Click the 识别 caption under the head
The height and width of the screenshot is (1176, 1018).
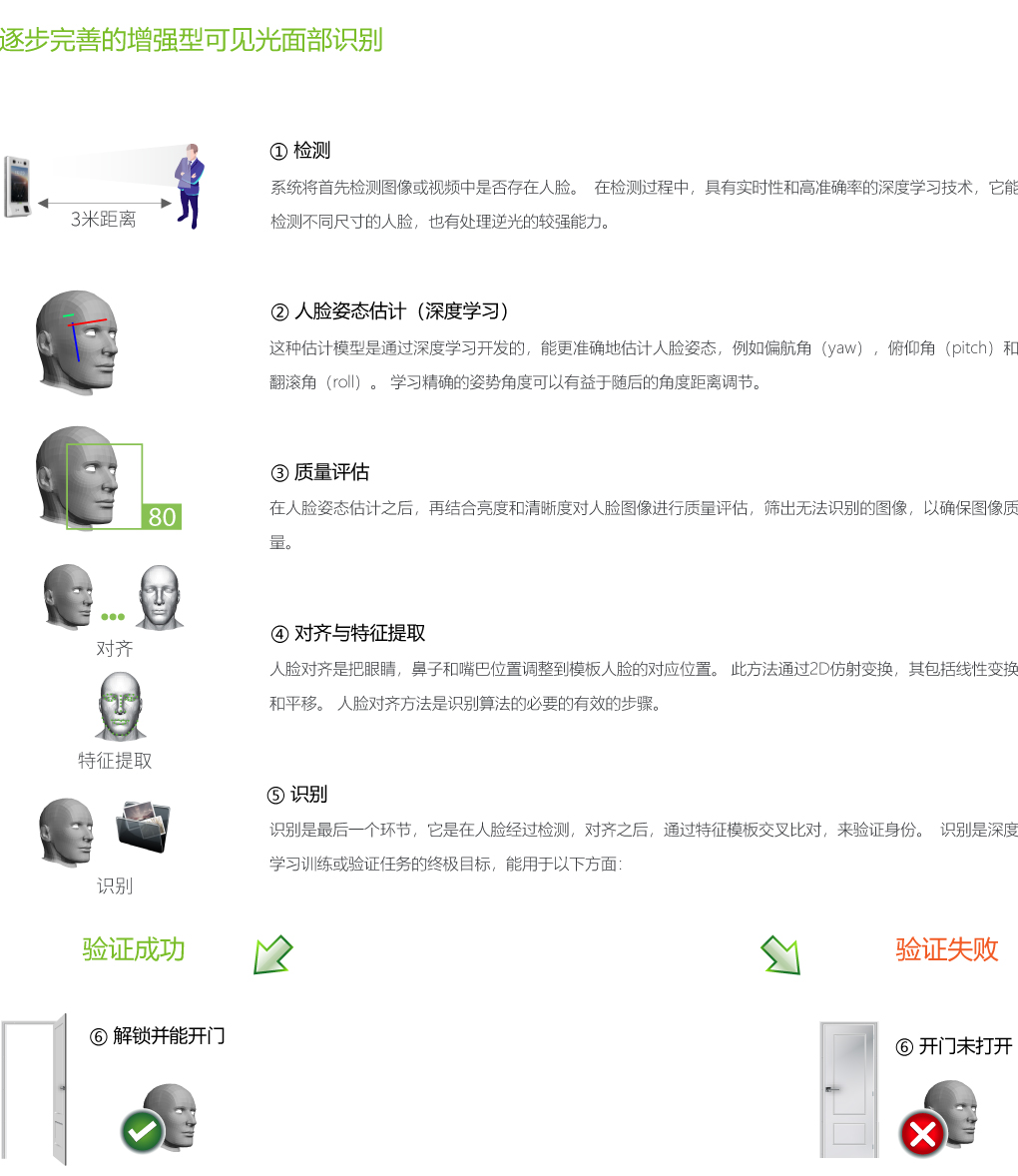115,885
